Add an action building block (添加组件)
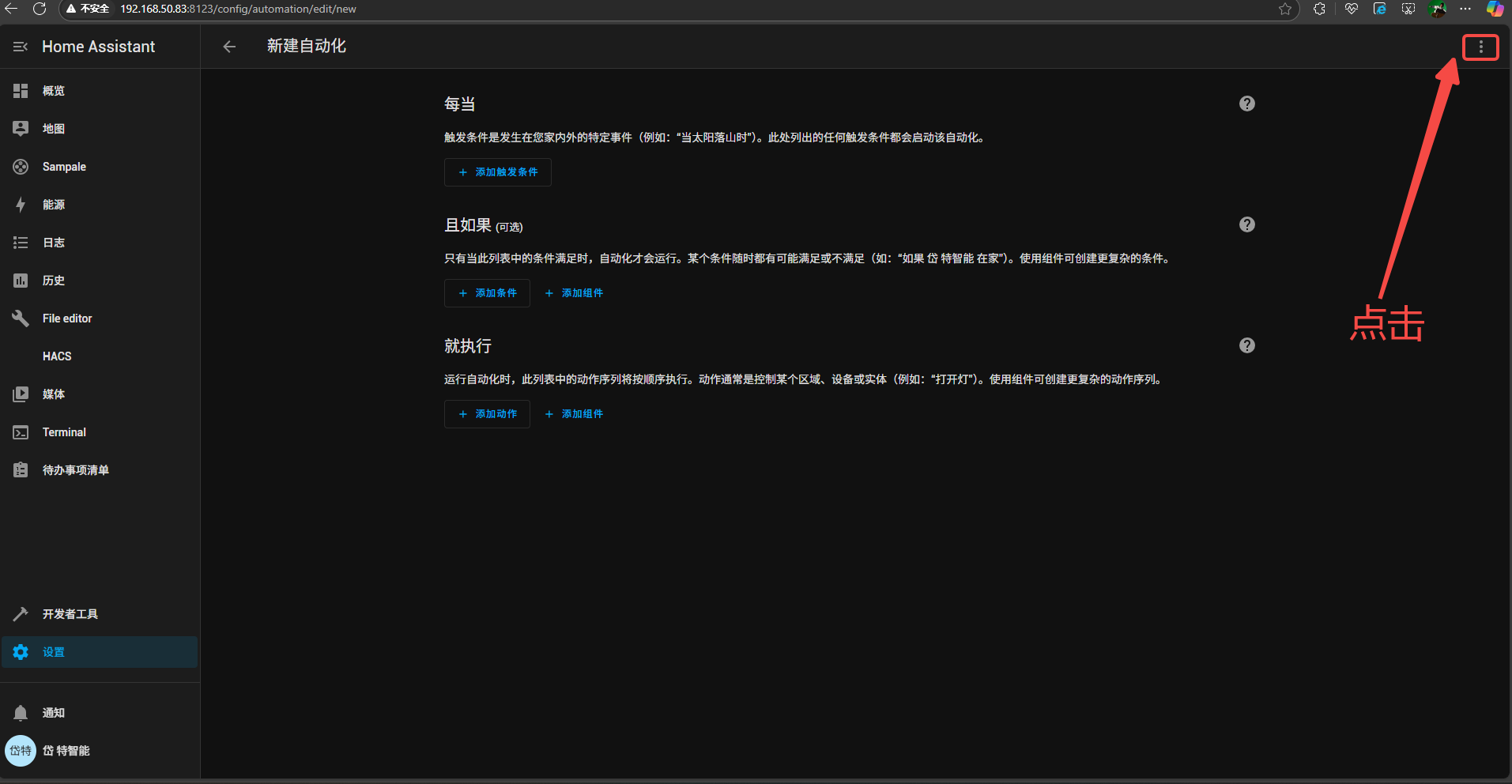The image size is (1512, 784). tap(574, 414)
